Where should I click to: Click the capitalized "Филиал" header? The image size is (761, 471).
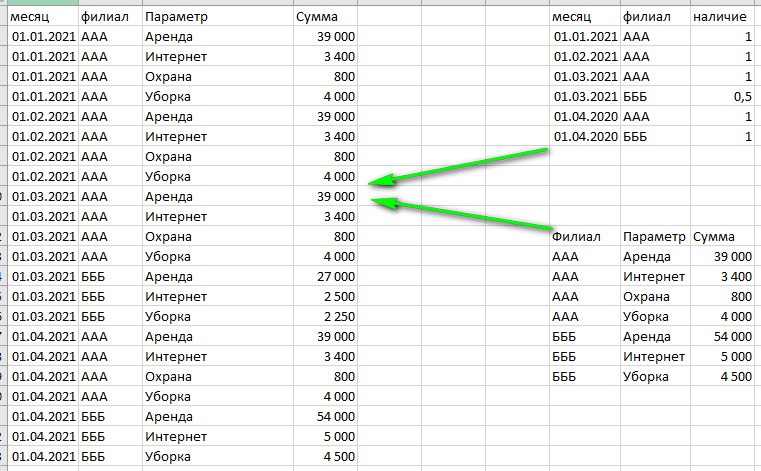pyautogui.click(x=576, y=237)
